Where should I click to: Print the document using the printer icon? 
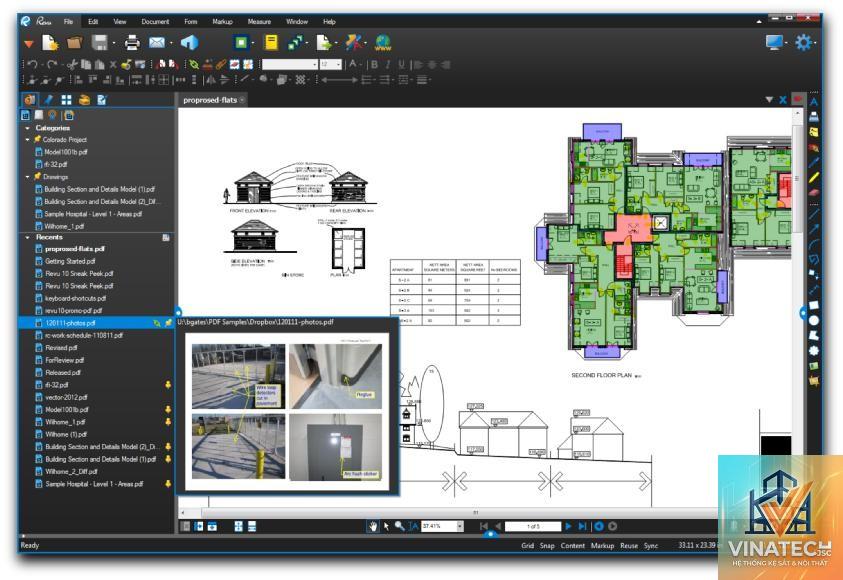tap(132, 42)
